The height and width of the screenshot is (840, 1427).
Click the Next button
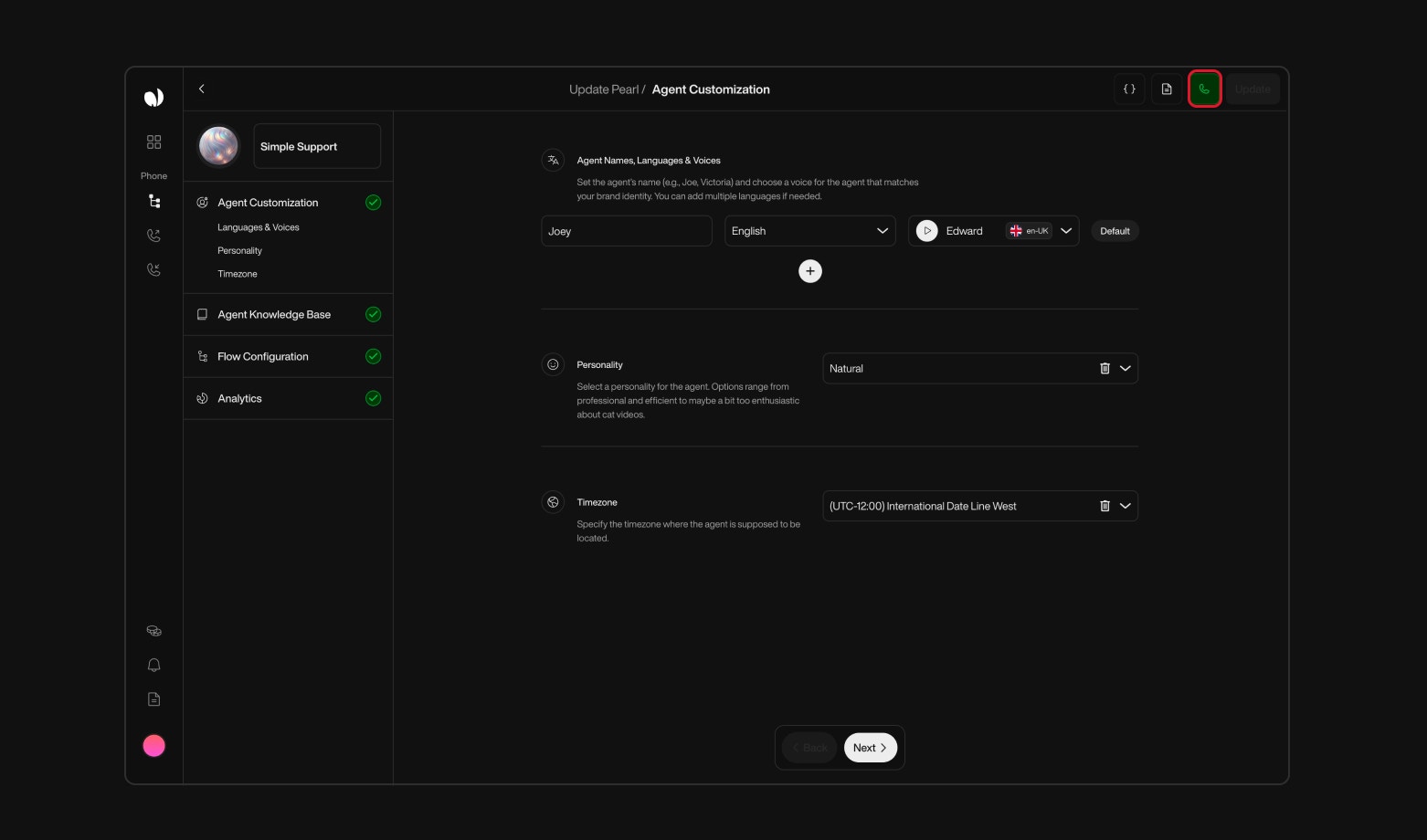click(x=869, y=747)
